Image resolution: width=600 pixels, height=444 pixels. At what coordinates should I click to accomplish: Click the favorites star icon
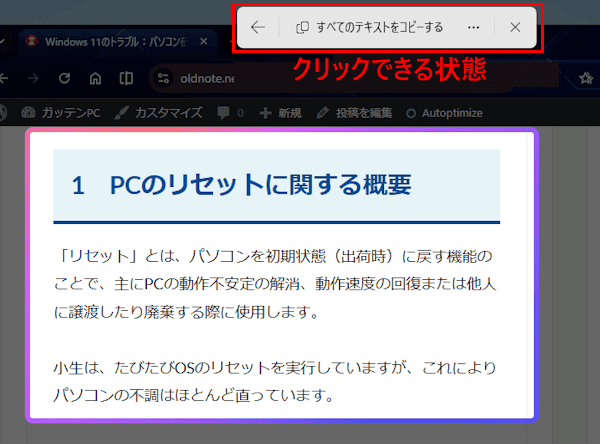(586, 78)
